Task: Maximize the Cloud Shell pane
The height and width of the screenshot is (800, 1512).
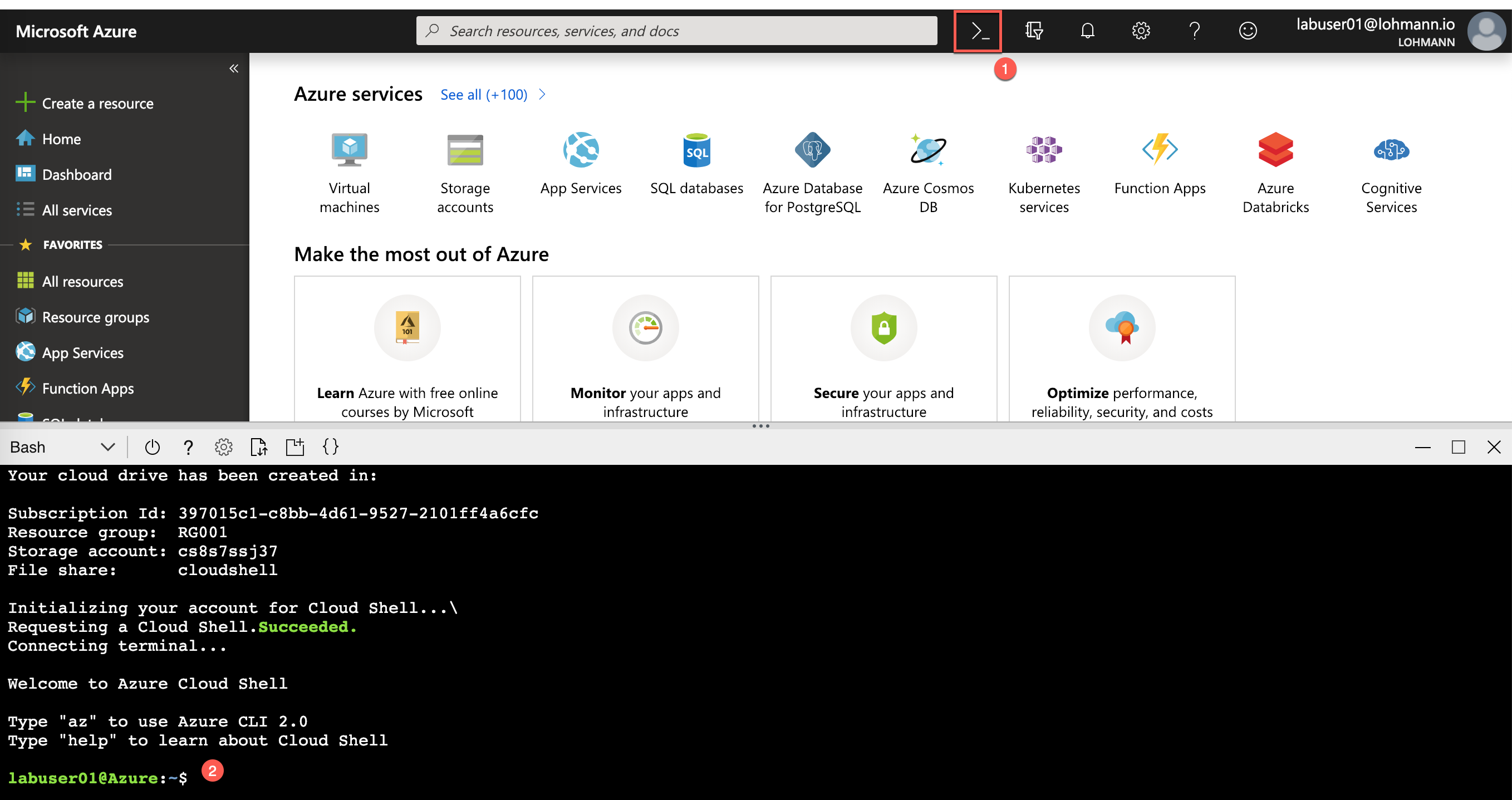Action: click(x=1459, y=447)
